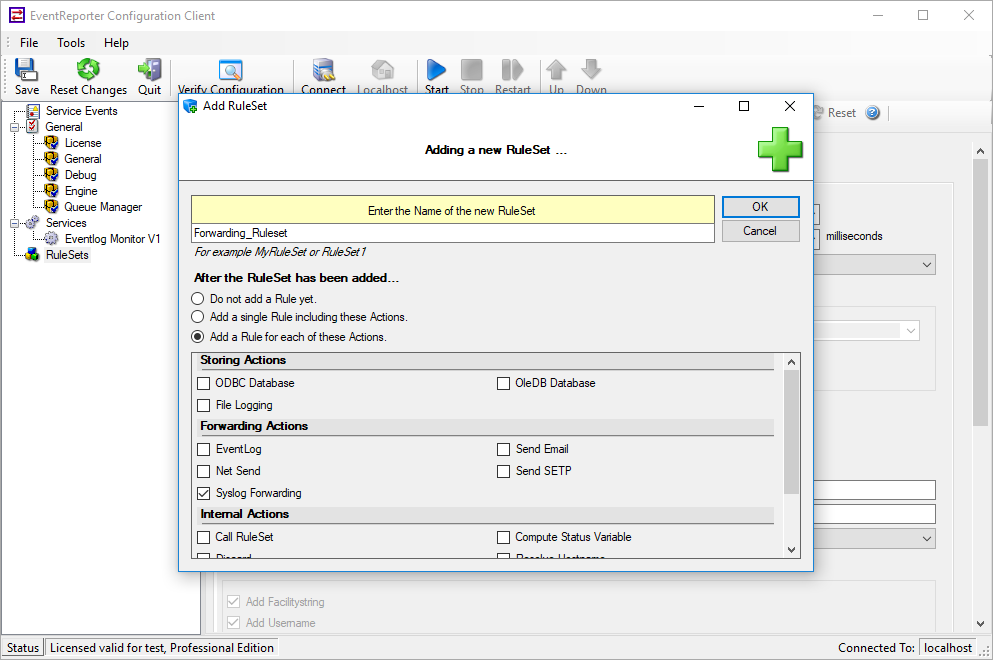Tick the Net Send checkbox
This screenshot has width=993, height=660.
tap(203, 471)
